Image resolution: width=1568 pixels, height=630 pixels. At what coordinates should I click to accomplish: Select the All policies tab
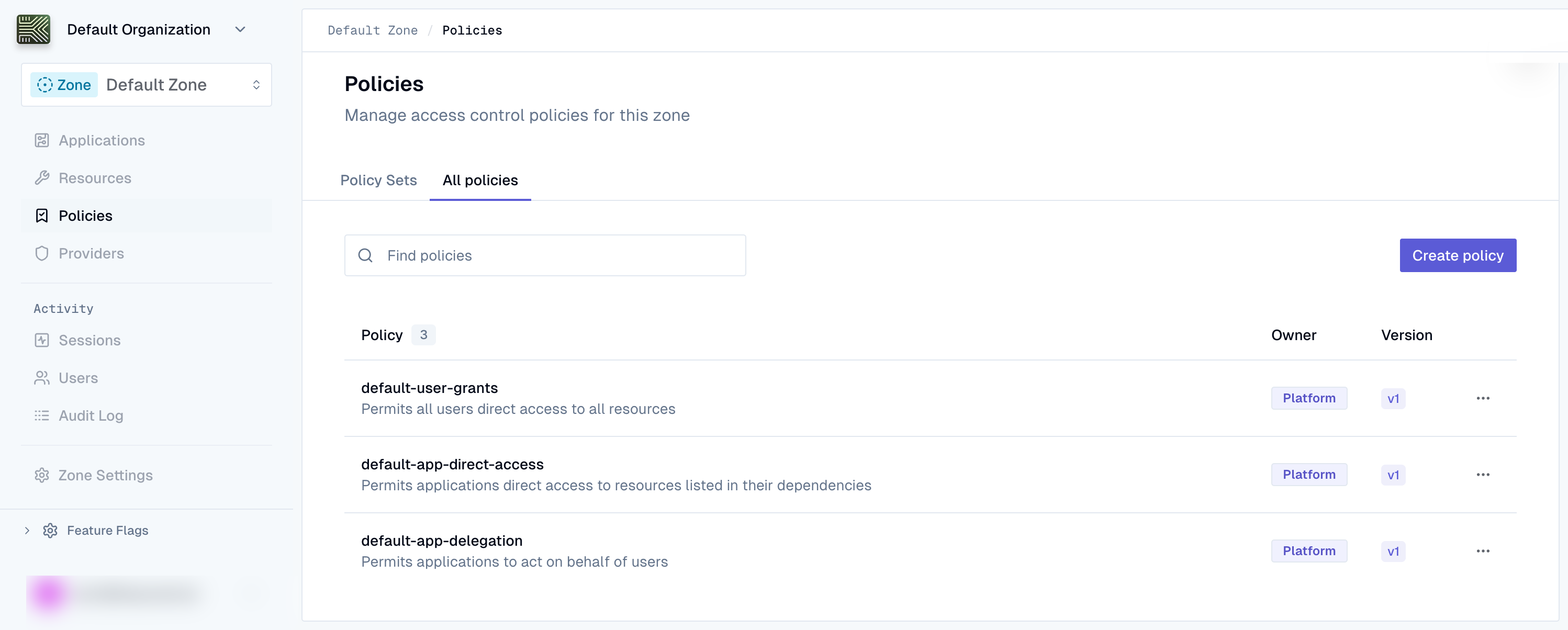480,180
